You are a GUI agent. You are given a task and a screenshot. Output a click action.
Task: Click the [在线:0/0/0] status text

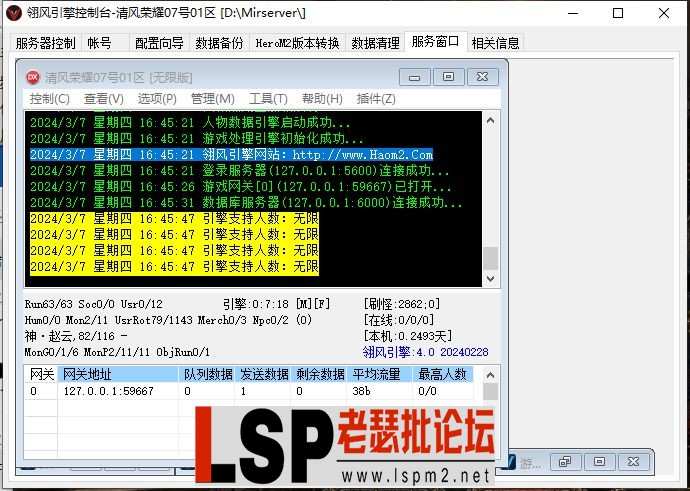pos(399,320)
